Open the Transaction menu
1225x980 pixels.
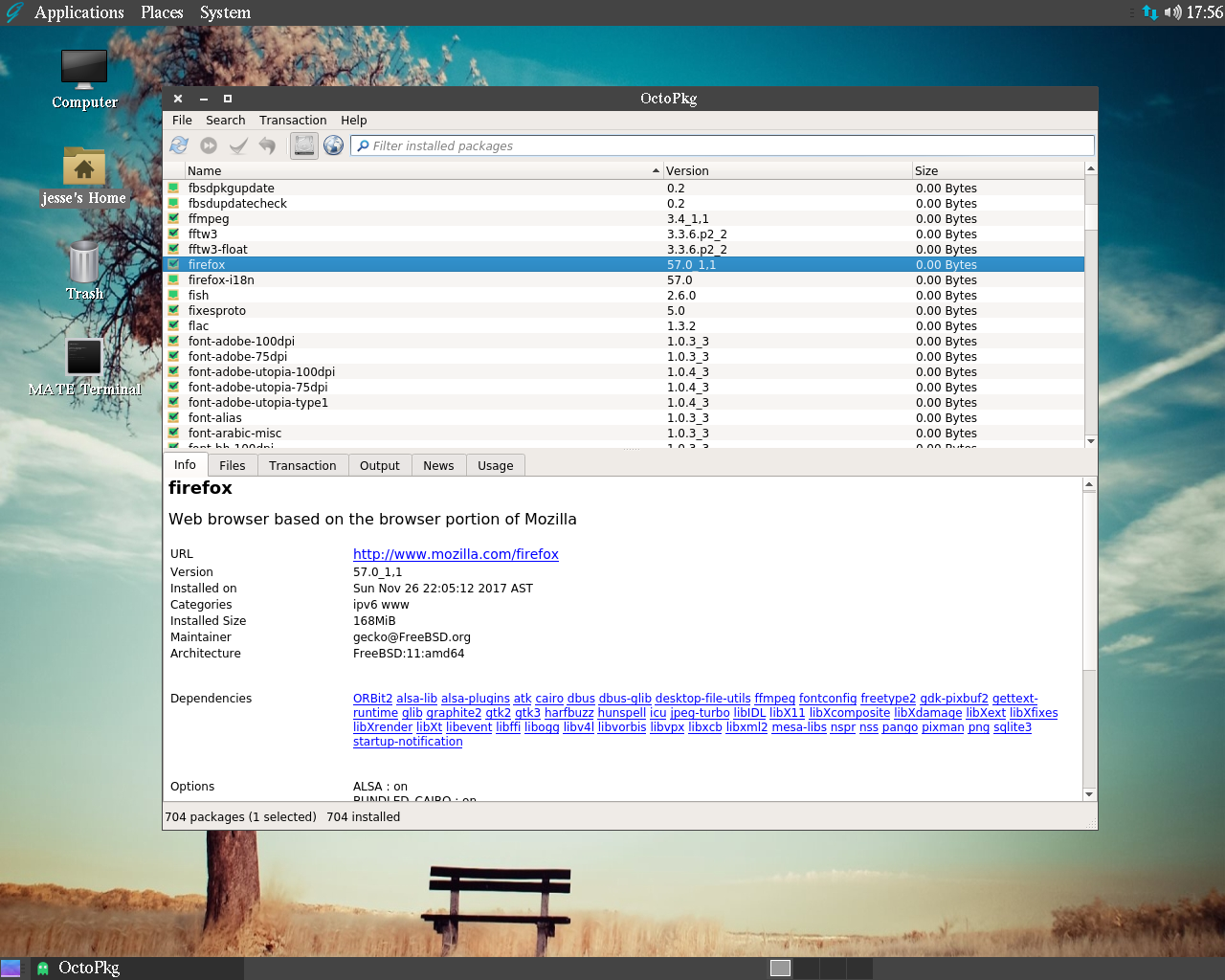click(x=293, y=121)
